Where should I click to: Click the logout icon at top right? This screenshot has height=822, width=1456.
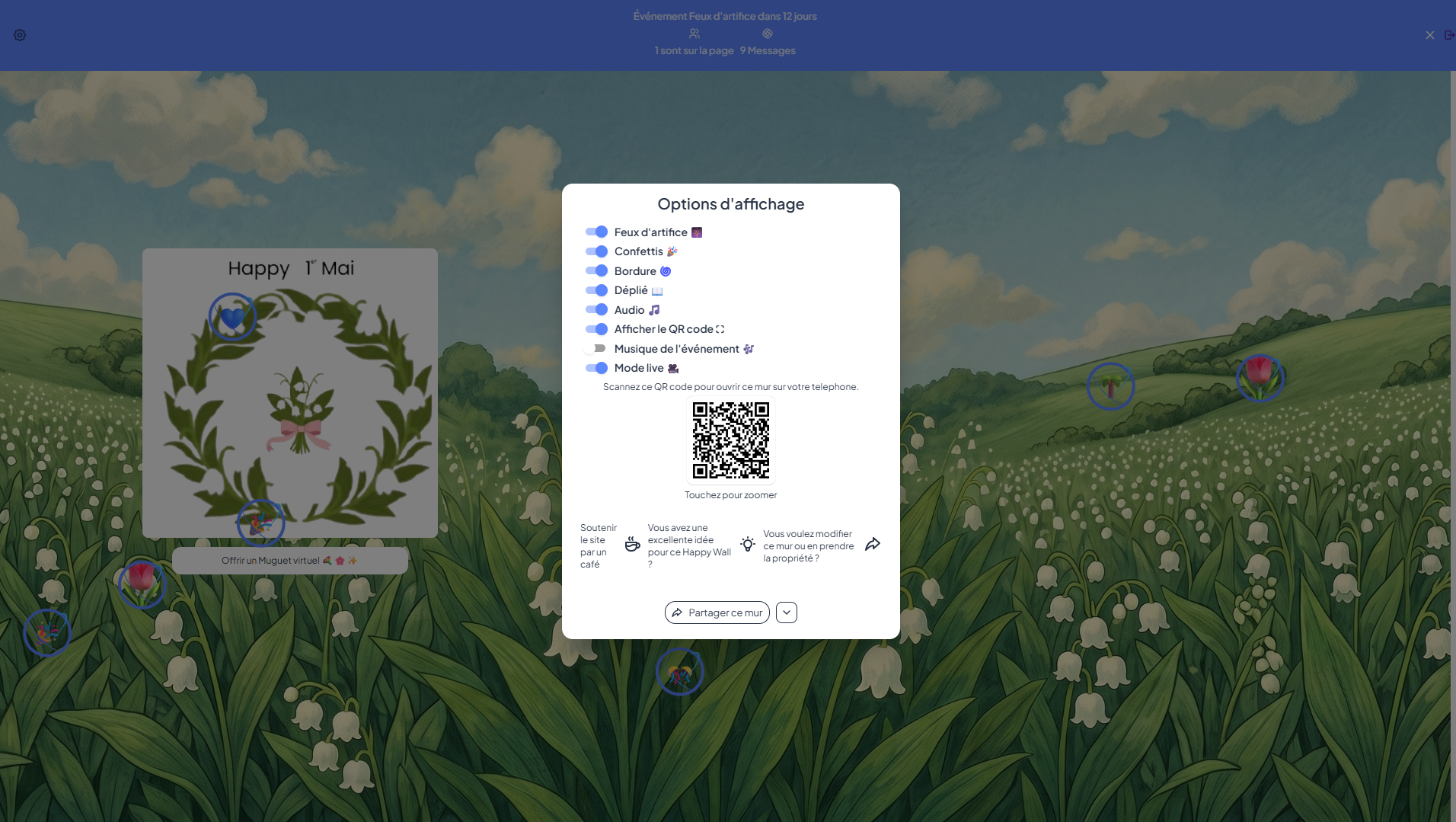click(1448, 35)
